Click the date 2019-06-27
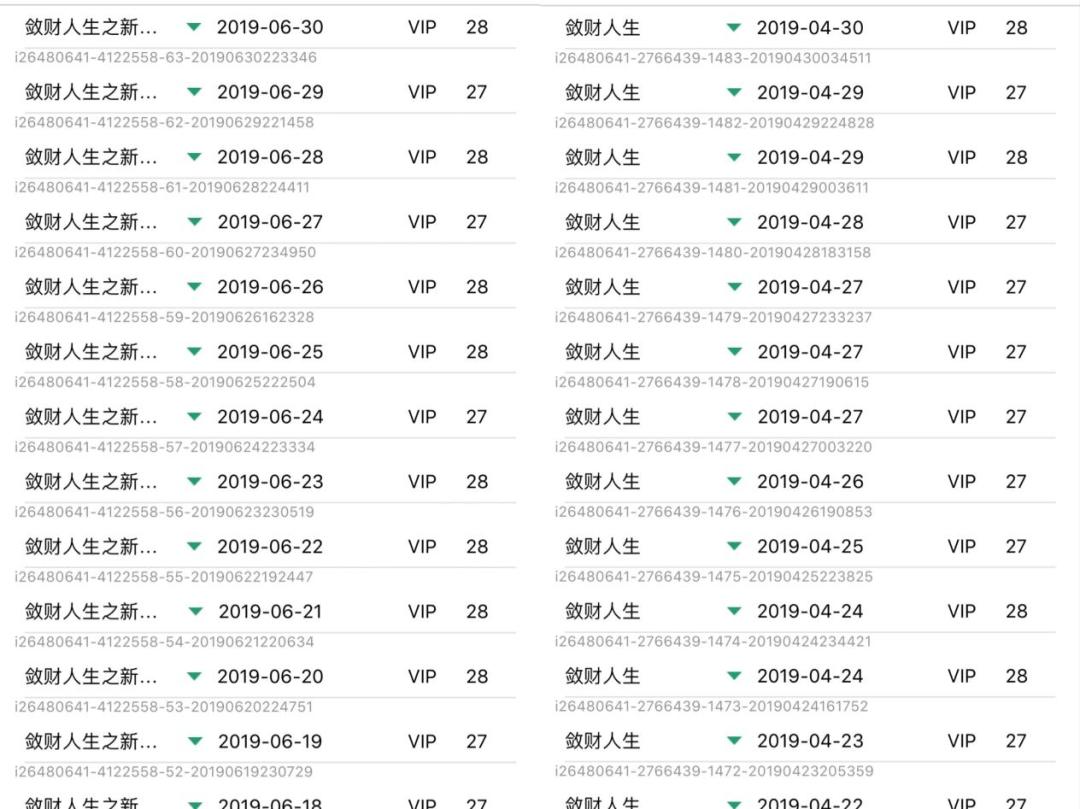 point(271,222)
